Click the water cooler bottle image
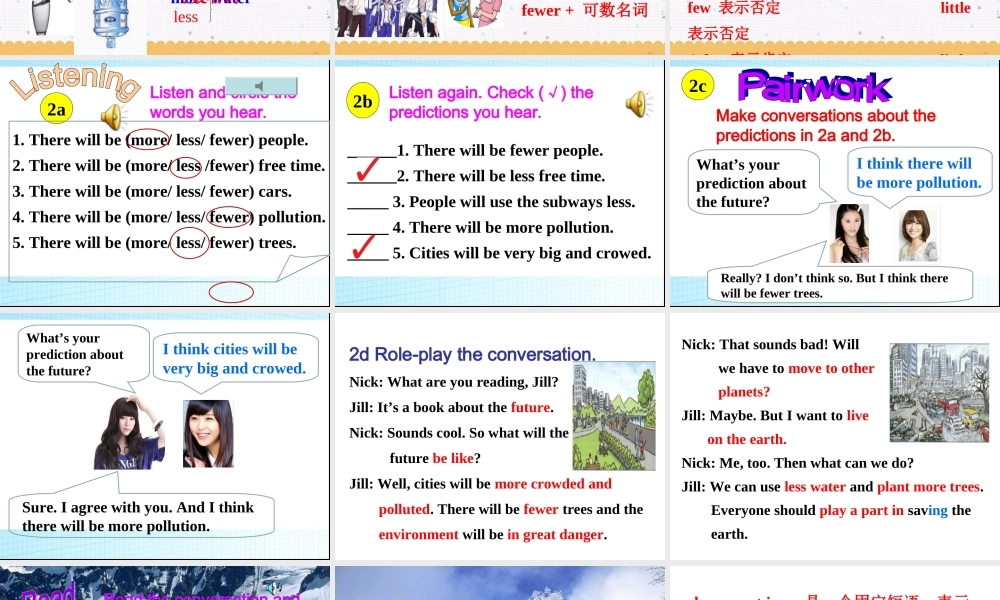 [x=110, y=23]
